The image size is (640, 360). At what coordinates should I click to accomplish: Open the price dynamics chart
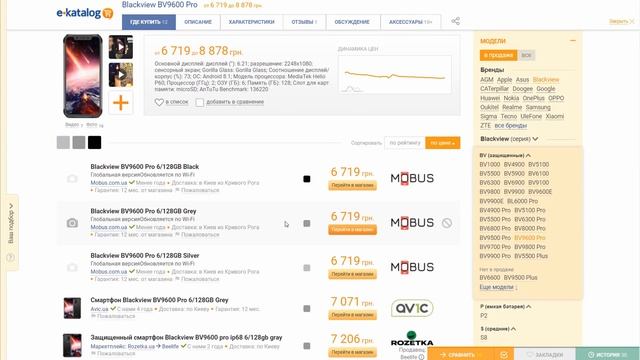[x=395, y=74]
